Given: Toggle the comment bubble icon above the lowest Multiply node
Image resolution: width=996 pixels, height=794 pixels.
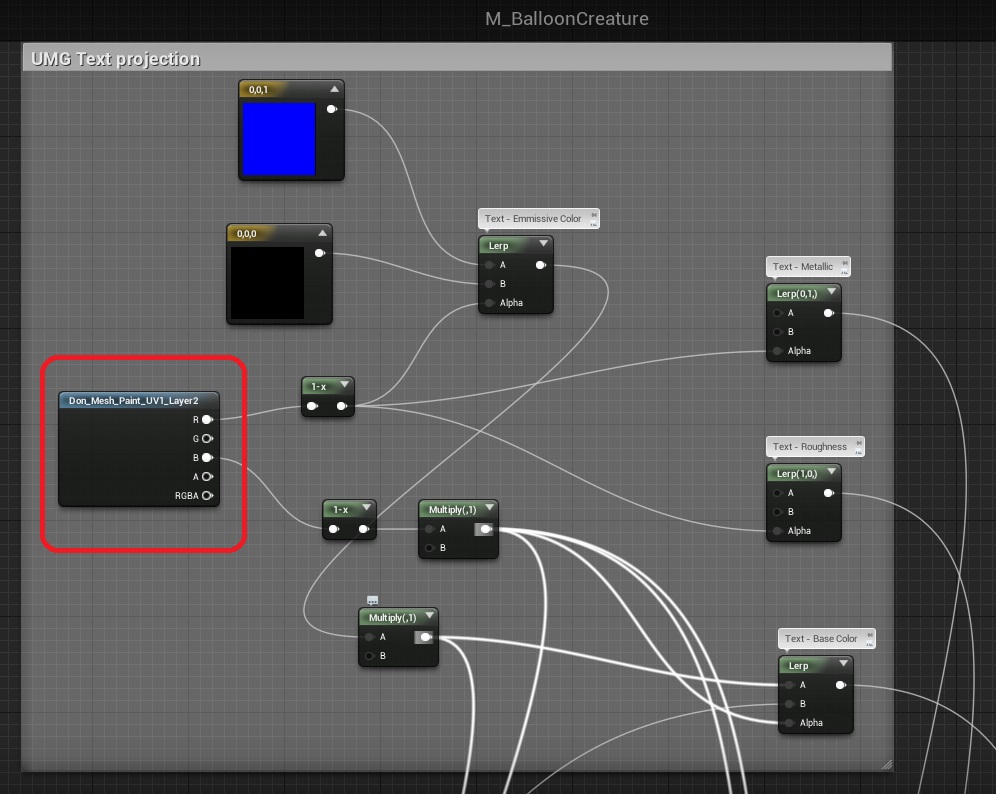Looking at the screenshot, I should point(373,600).
